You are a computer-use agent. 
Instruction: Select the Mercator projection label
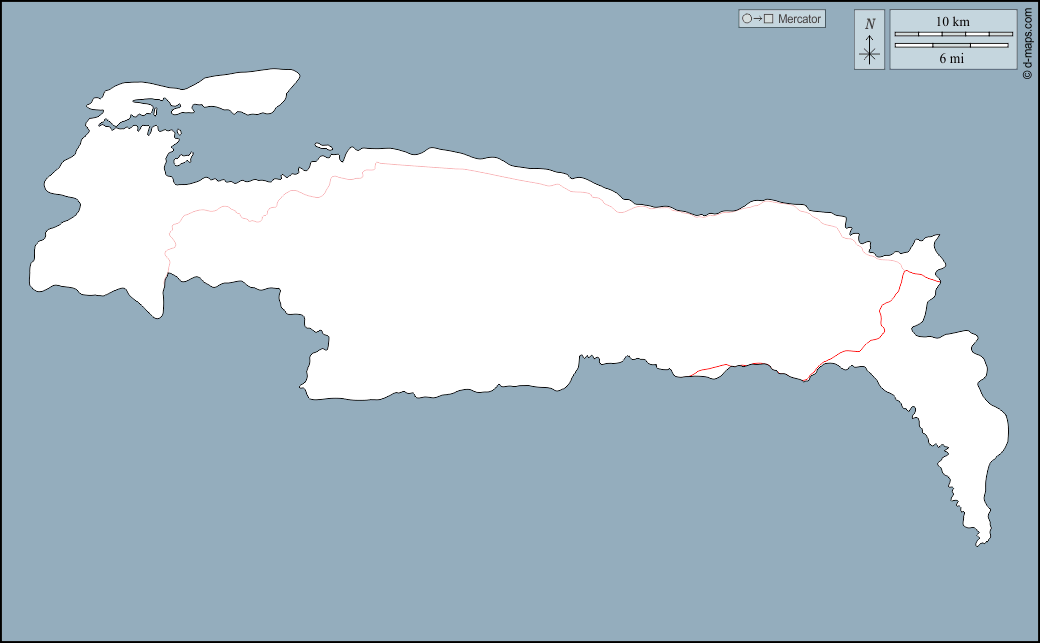(799, 19)
